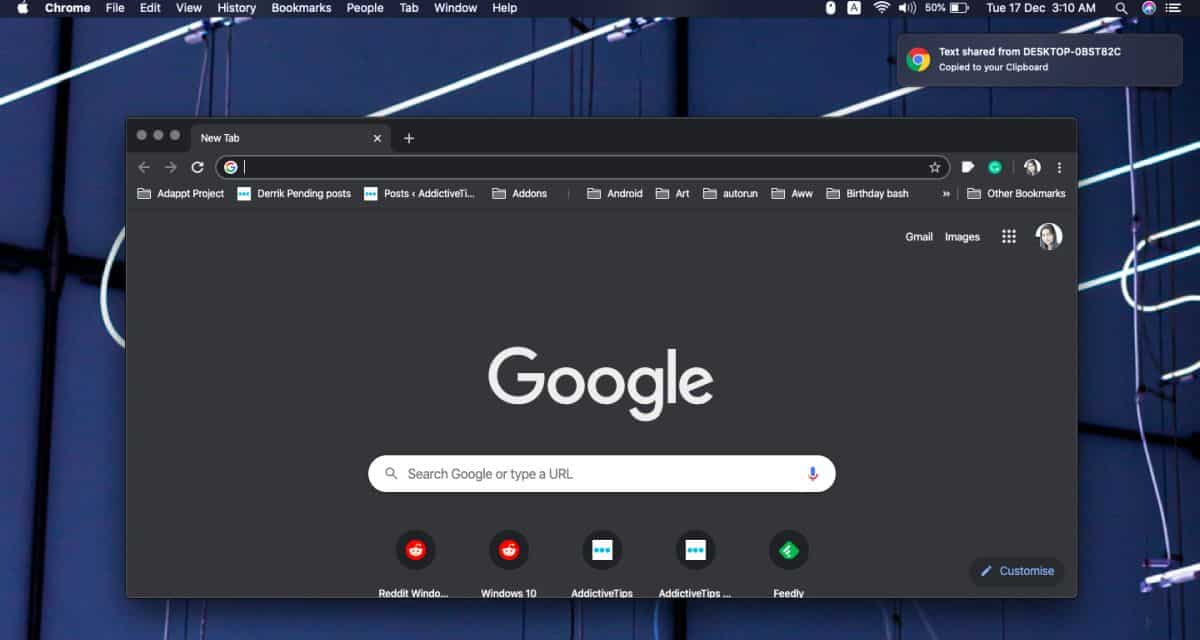Click the magnifier icon in Google search box
Image resolution: width=1200 pixels, height=640 pixels.
390,474
